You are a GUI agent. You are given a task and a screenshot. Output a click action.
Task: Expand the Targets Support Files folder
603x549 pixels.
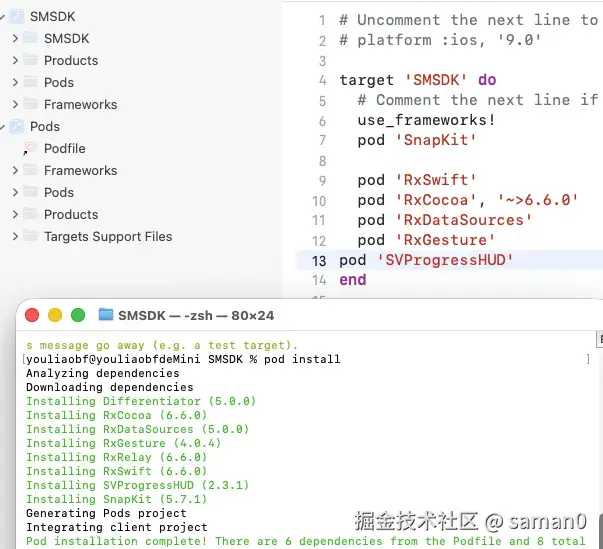[x=15, y=236]
